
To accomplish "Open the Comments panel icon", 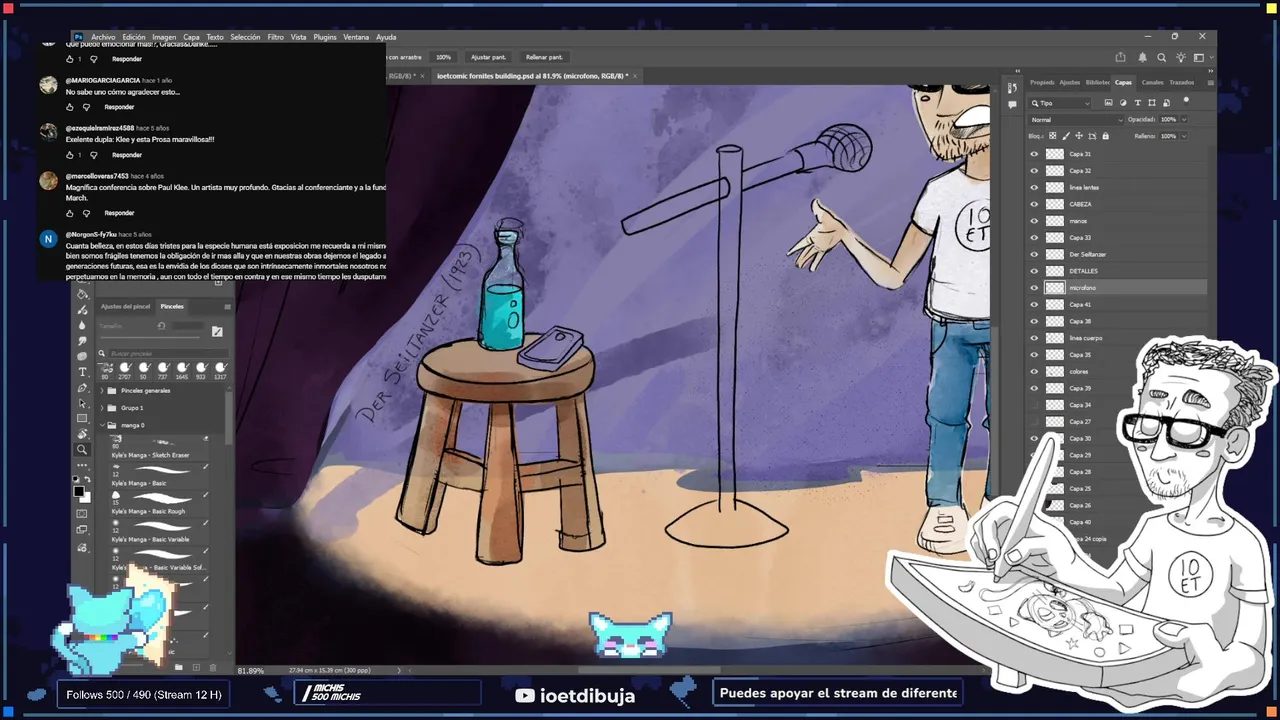I will coord(1012,104).
